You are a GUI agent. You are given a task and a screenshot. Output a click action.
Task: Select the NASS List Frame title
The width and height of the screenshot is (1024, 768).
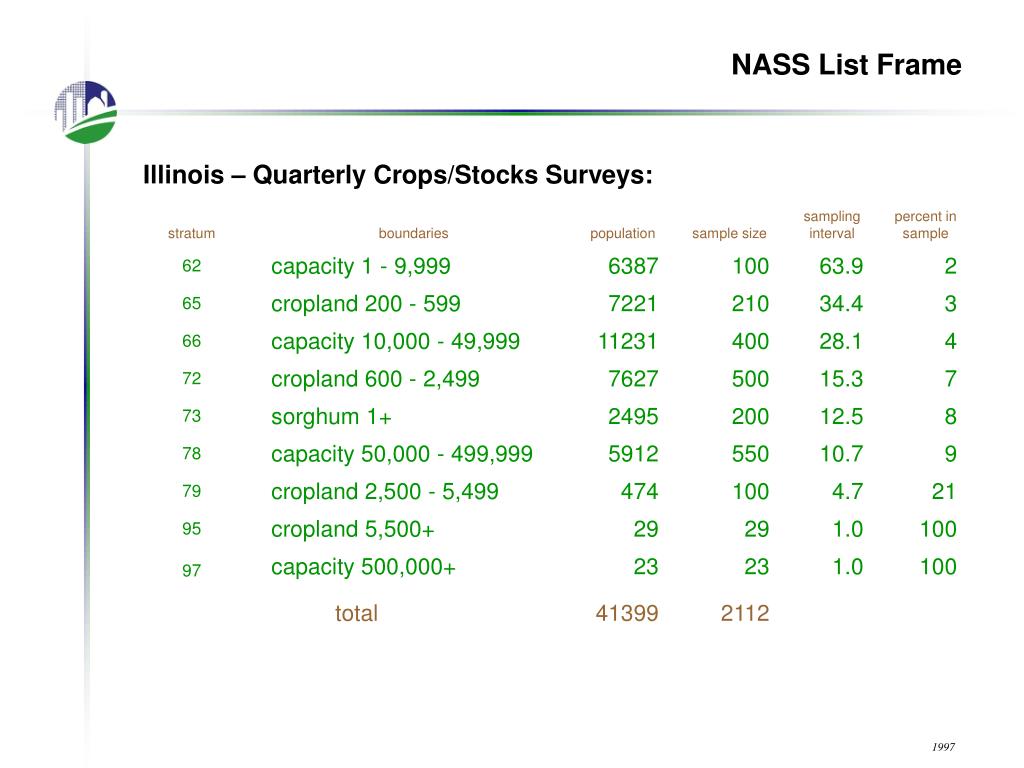coord(846,65)
